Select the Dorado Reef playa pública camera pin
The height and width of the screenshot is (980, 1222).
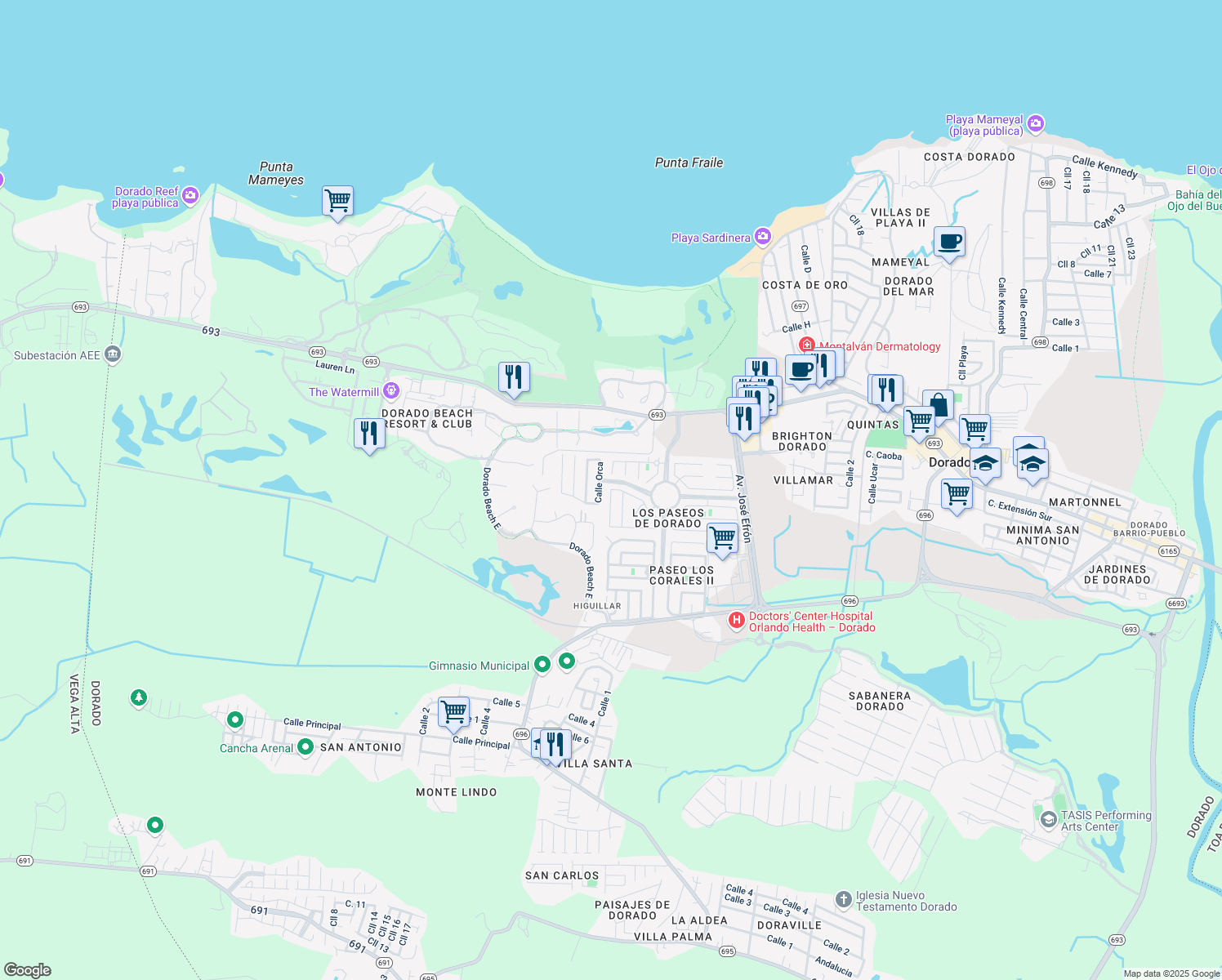click(190, 195)
